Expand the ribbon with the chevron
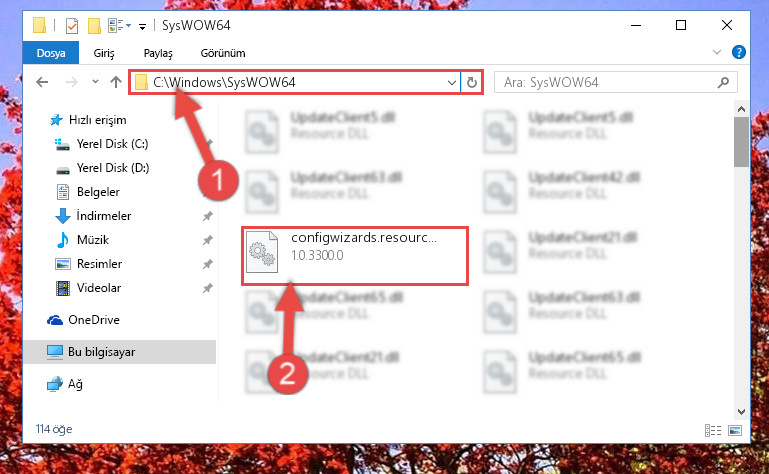 (717, 52)
